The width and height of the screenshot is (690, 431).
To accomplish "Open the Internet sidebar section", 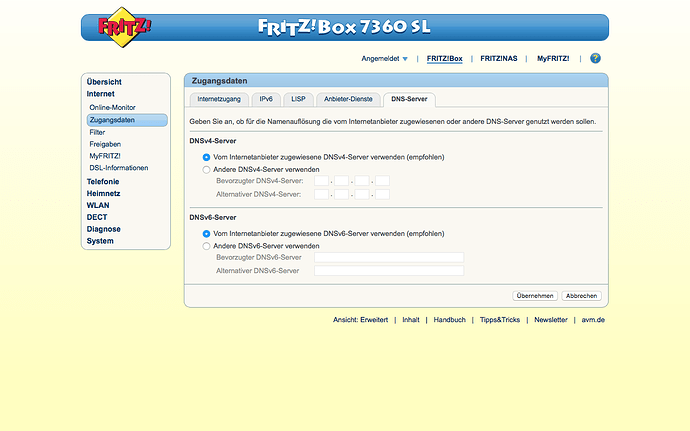I will coord(100,94).
